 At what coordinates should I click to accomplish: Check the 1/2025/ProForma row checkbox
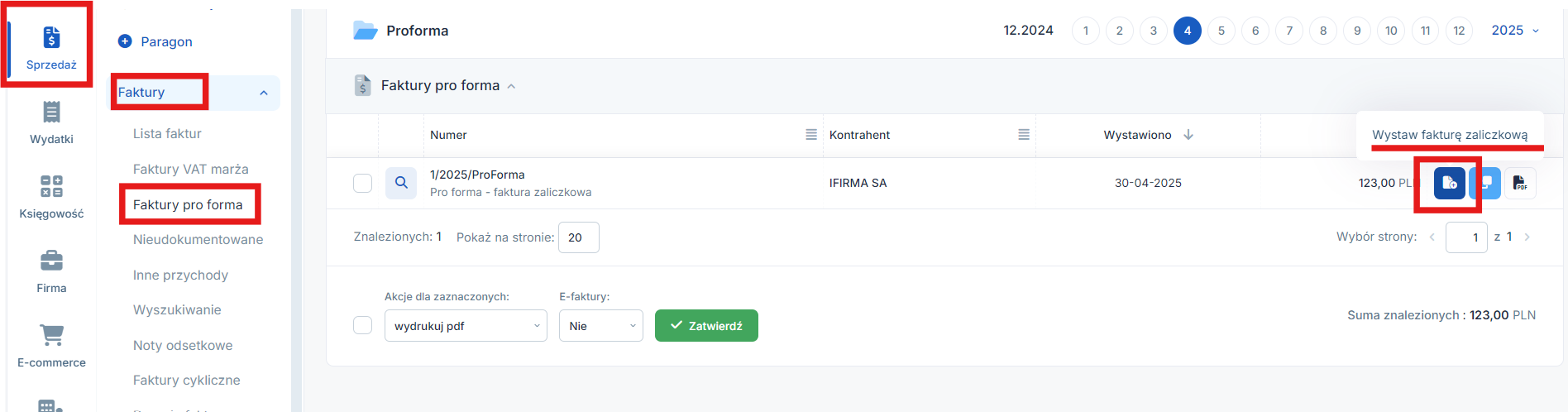(362, 183)
